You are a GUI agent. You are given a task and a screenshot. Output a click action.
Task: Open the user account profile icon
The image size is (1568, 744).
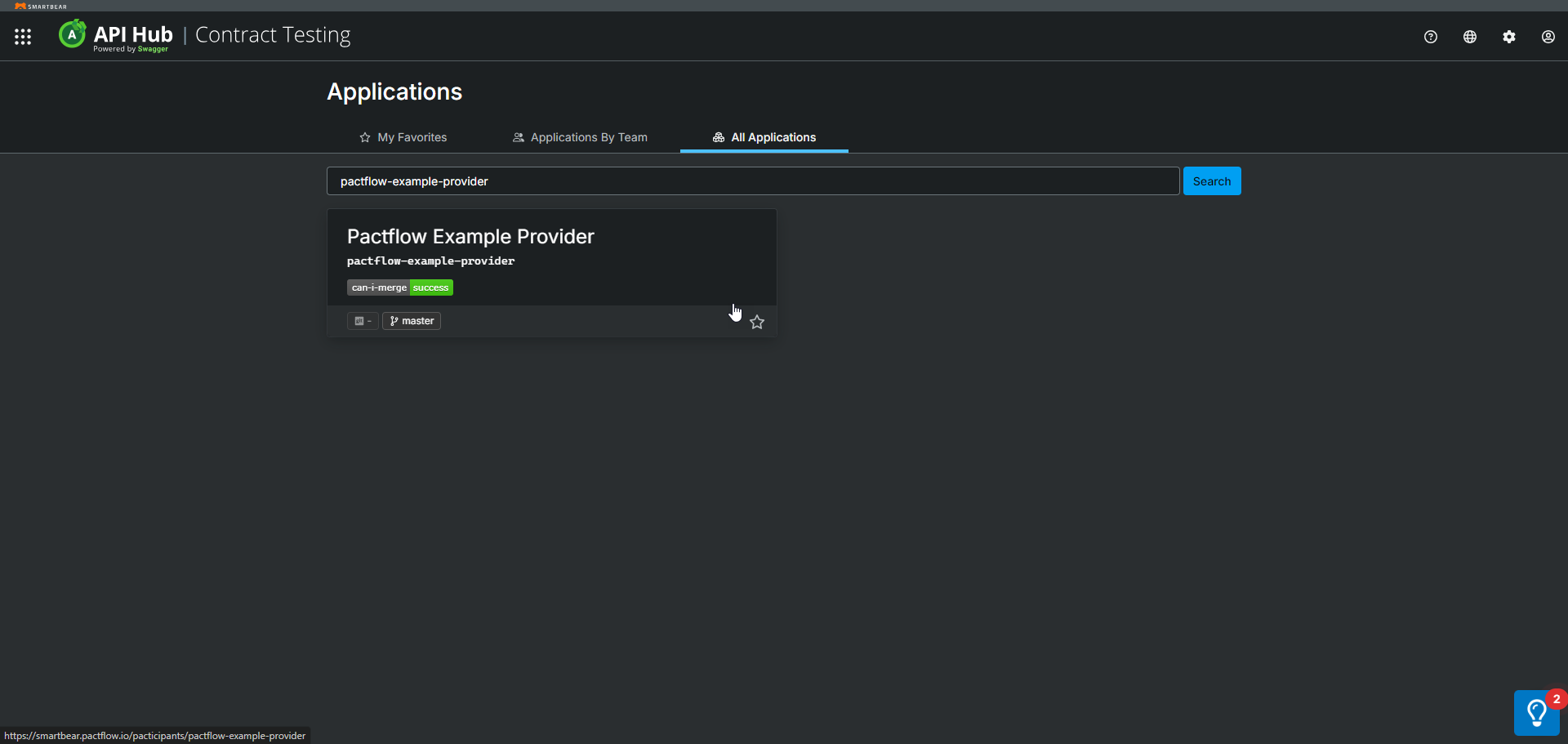click(x=1548, y=37)
